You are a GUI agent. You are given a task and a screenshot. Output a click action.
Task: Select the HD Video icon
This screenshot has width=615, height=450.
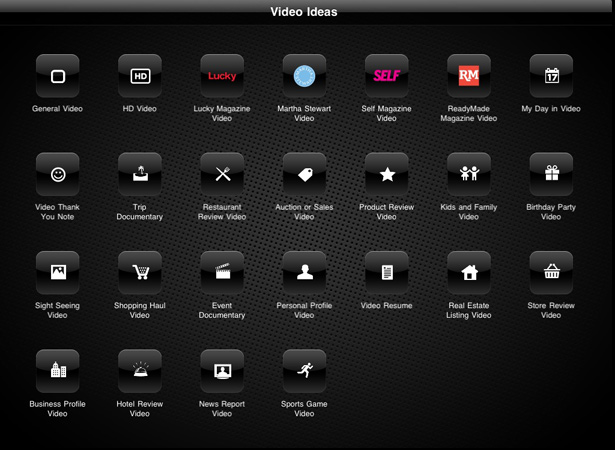[140, 76]
